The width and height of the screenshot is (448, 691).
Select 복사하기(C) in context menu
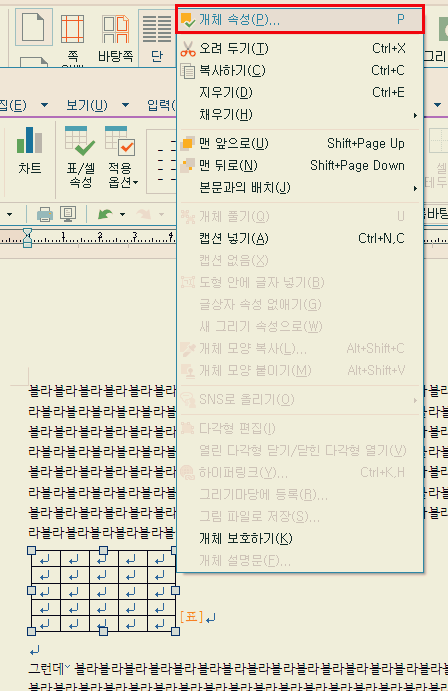tap(300, 71)
